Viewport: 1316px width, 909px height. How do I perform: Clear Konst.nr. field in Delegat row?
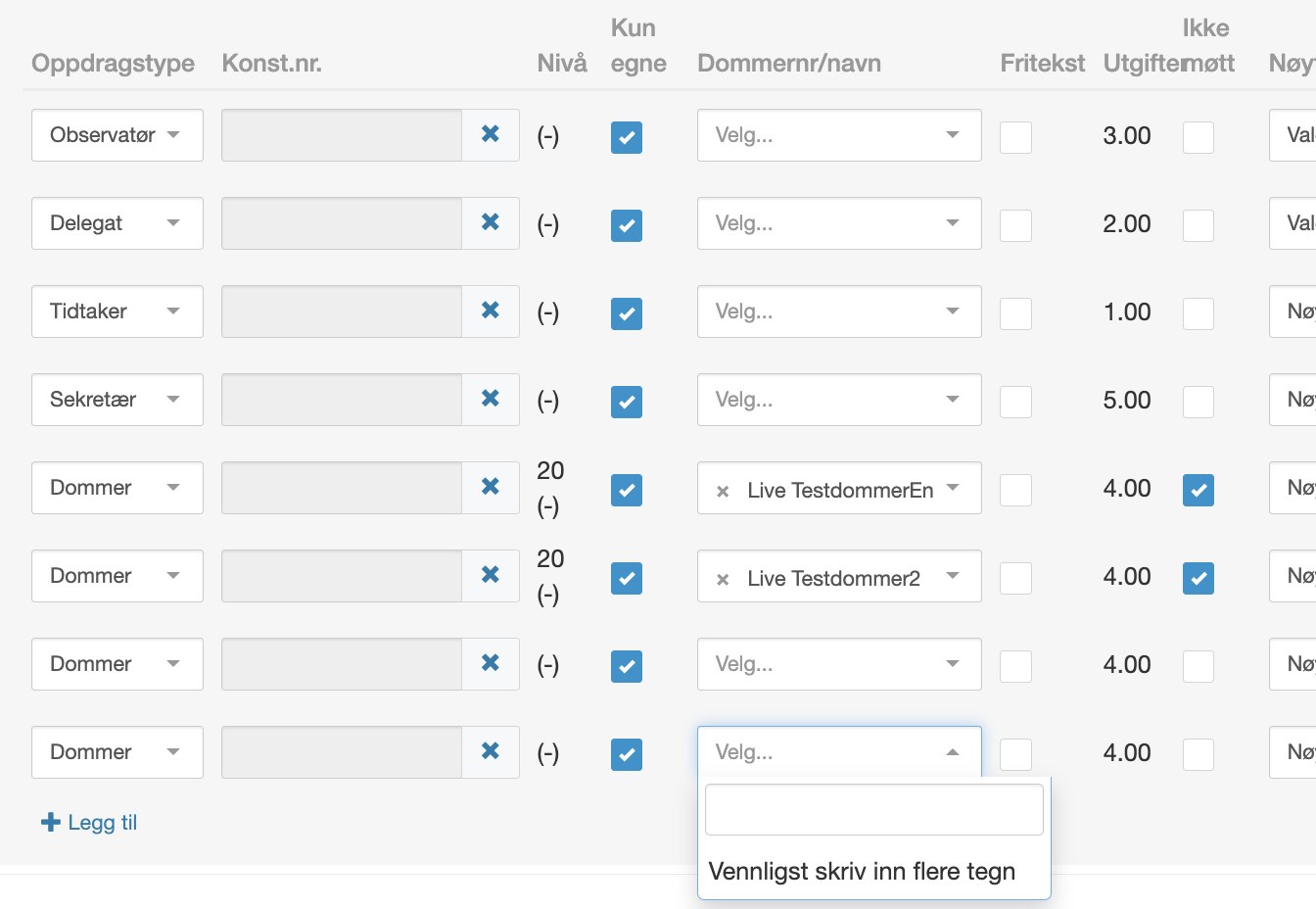tap(491, 222)
